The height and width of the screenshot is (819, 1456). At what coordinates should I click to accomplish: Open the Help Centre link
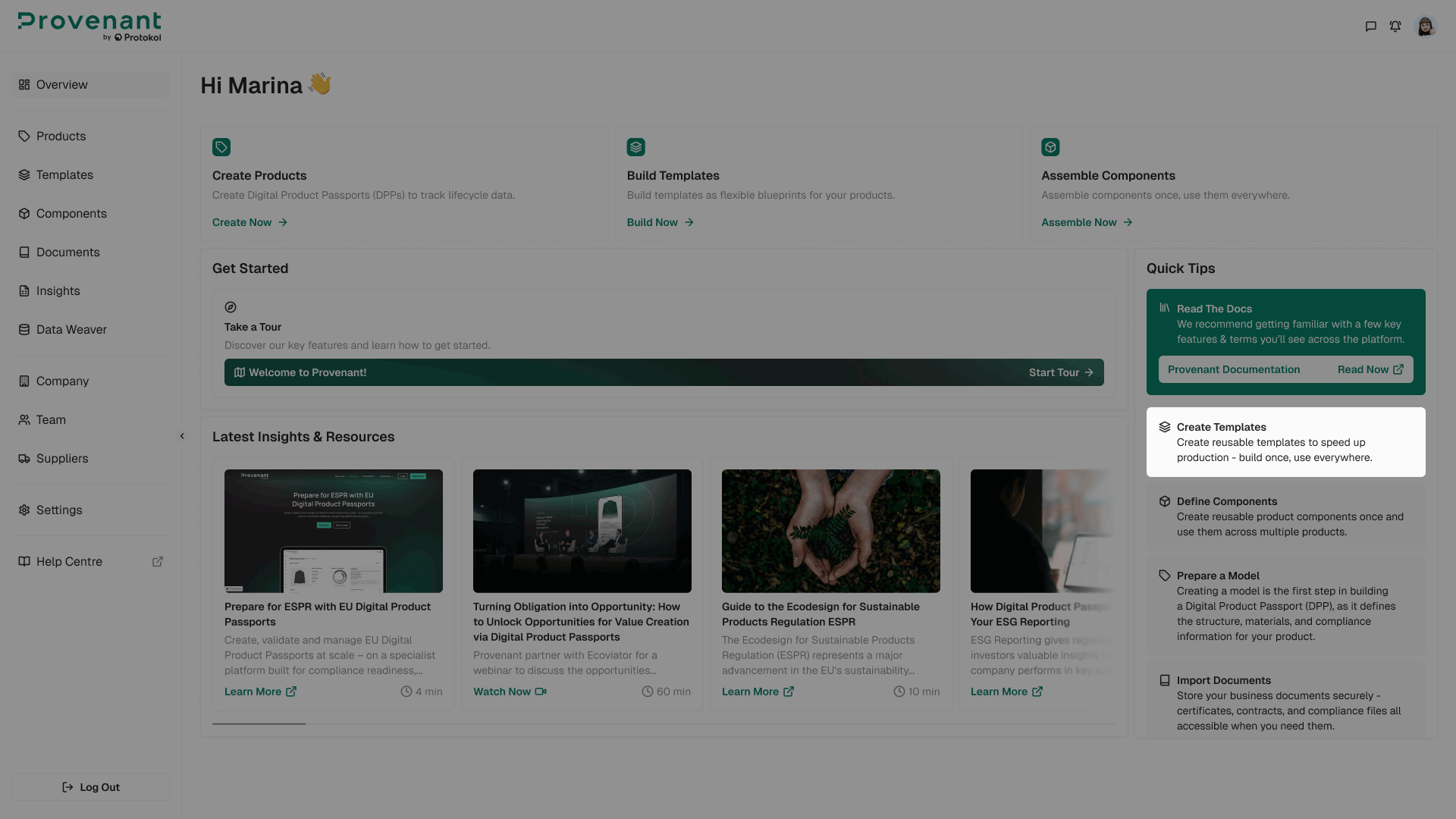(91, 562)
